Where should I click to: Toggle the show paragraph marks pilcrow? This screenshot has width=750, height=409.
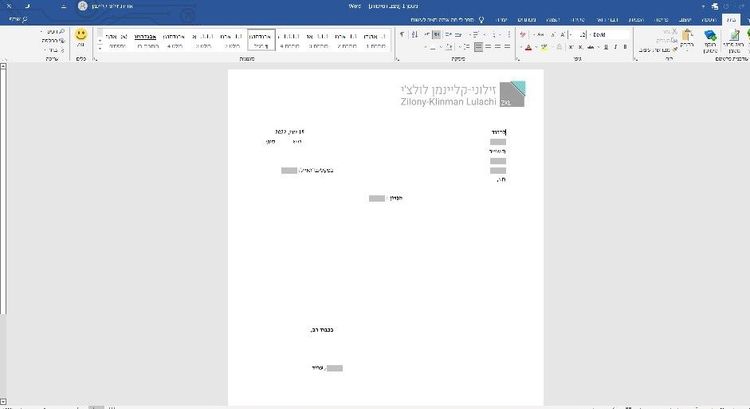tap(402, 34)
